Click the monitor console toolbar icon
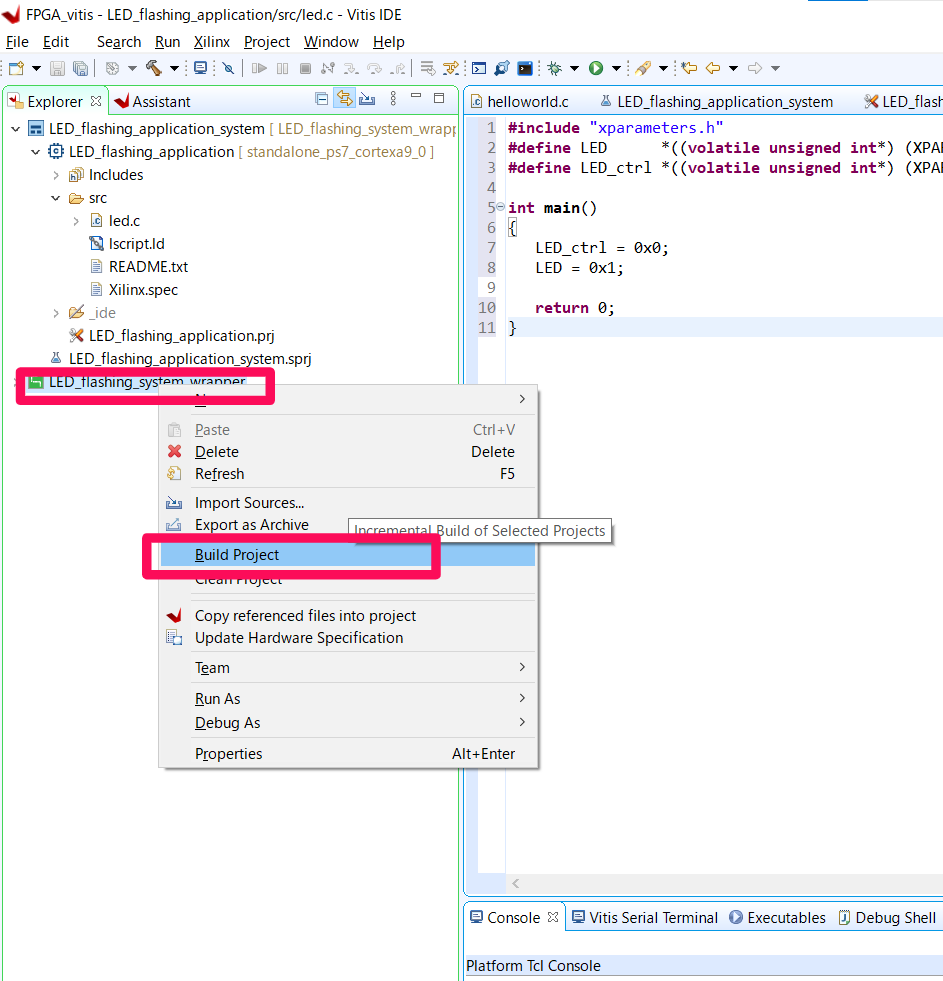Screen dimensions: 943x981 [x=200, y=68]
